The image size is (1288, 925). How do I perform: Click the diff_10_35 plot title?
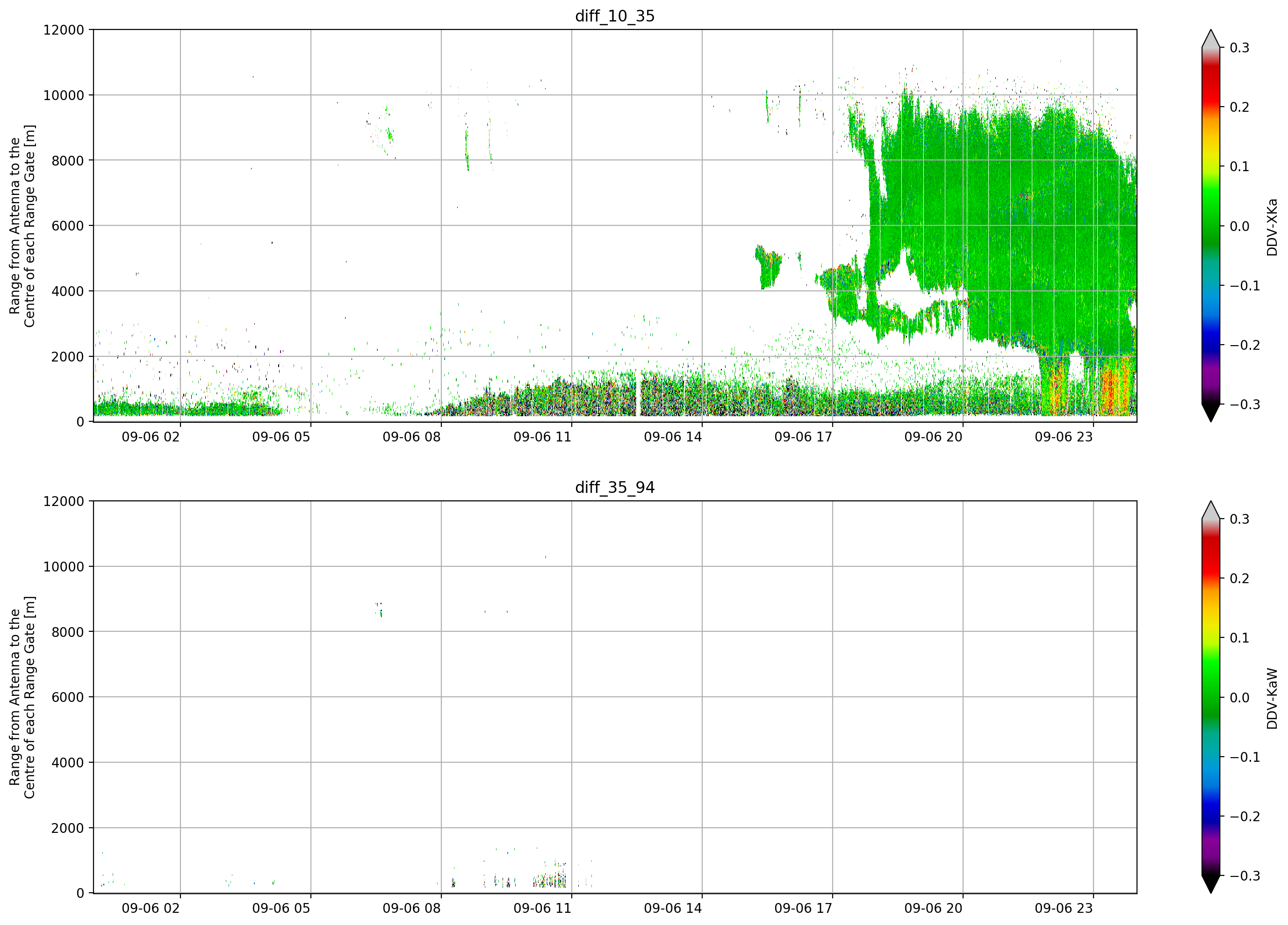(615, 16)
